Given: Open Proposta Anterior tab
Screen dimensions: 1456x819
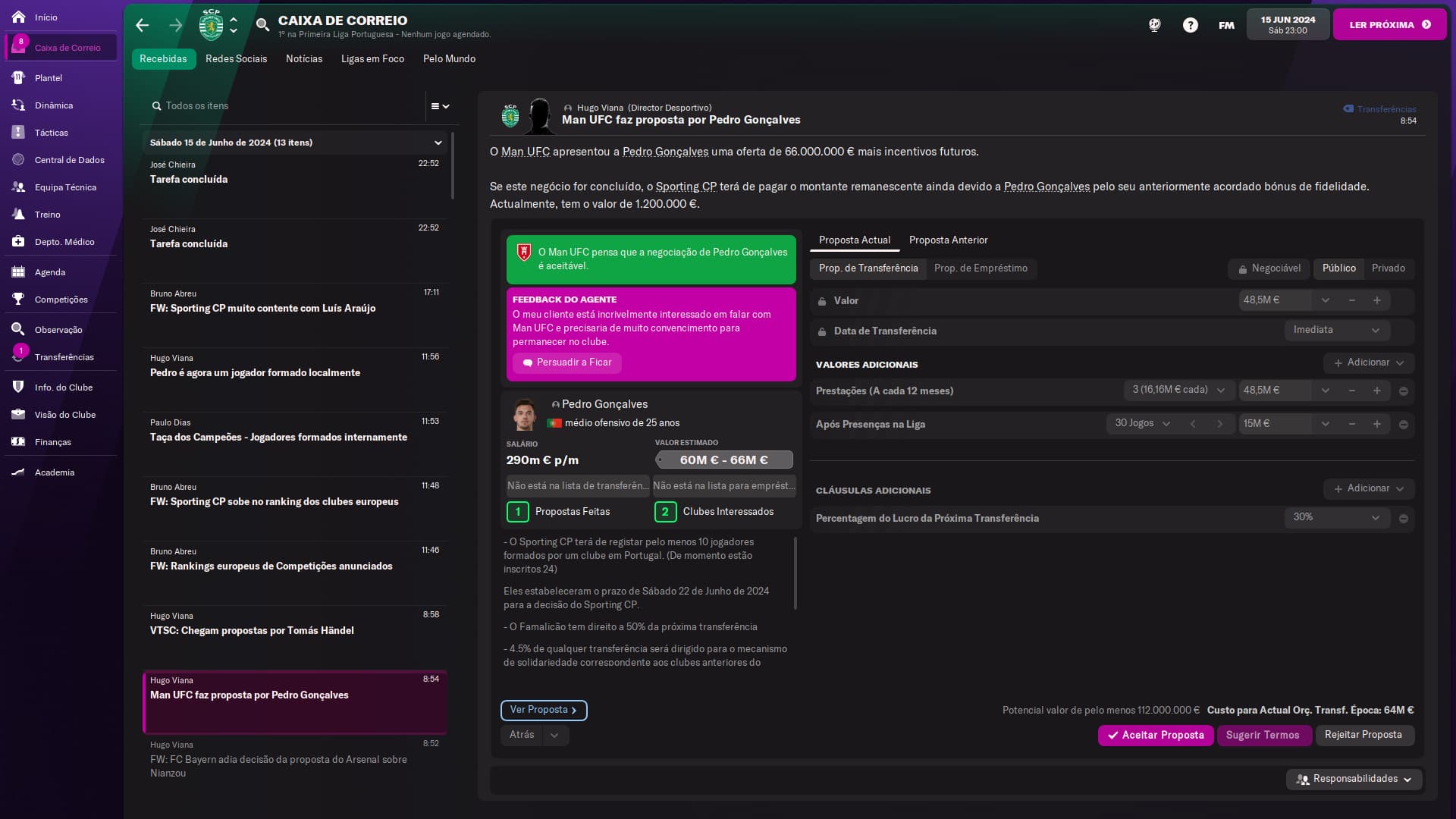Looking at the screenshot, I should click(948, 240).
